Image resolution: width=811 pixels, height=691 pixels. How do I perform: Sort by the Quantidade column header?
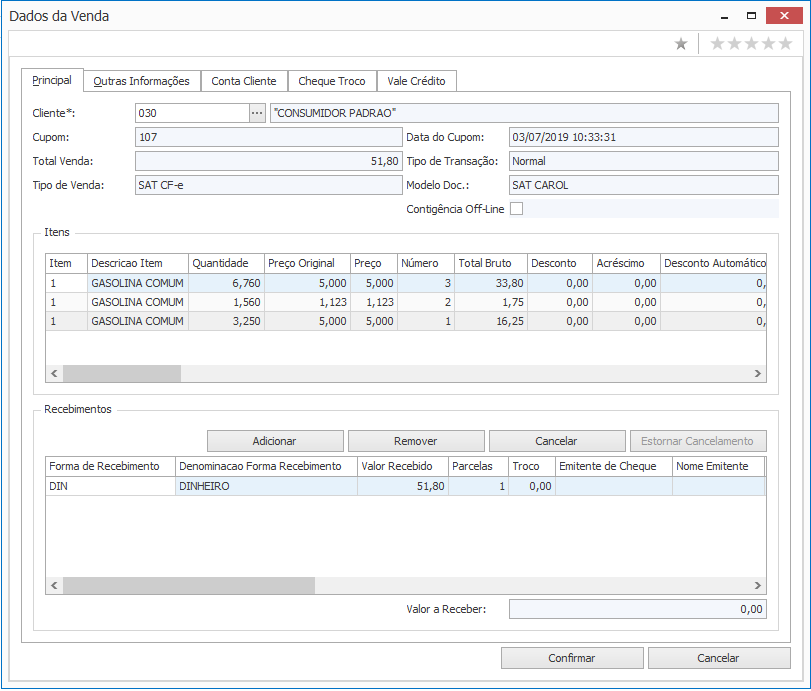point(227,263)
